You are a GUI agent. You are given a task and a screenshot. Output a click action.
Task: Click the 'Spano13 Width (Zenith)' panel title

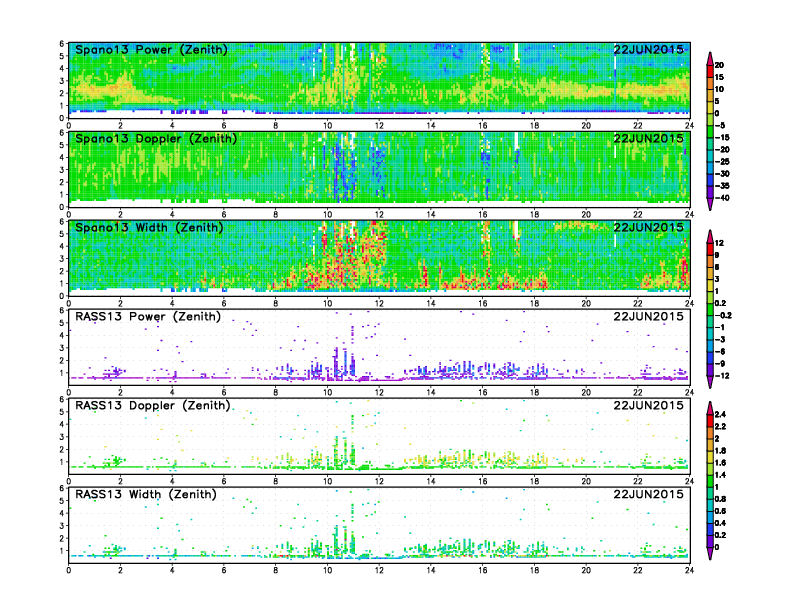click(x=149, y=228)
